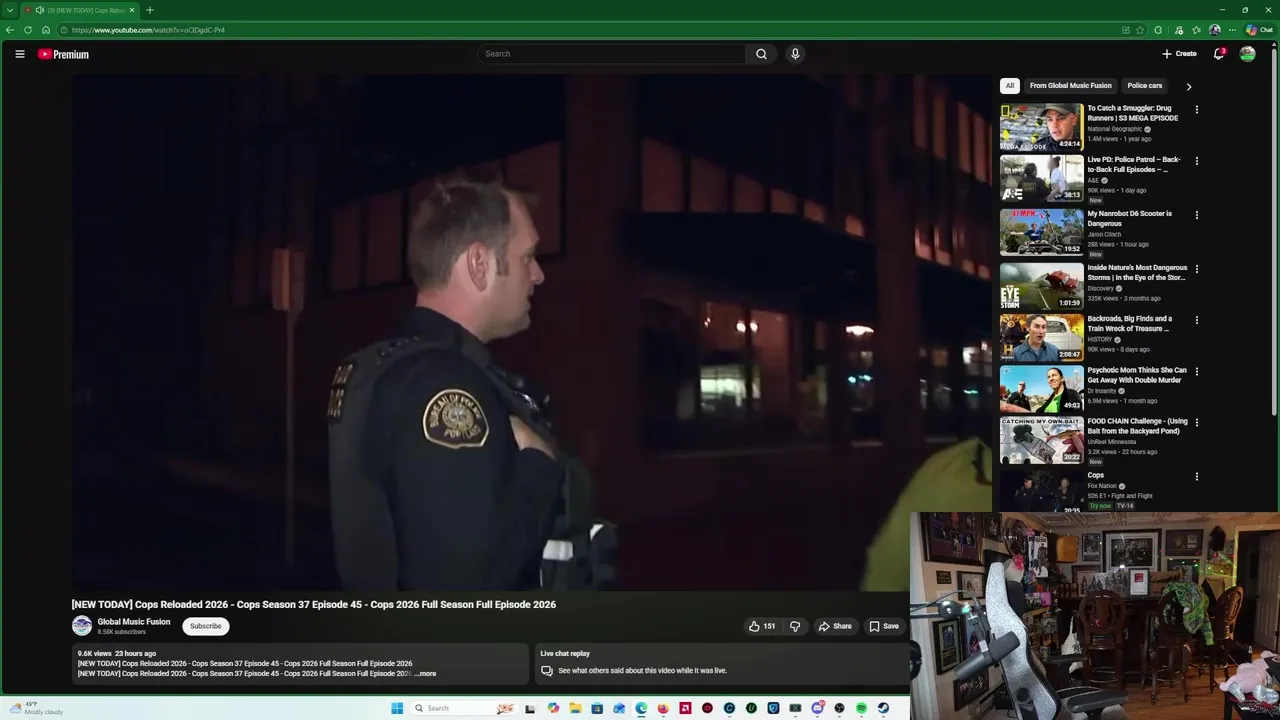Image resolution: width=1280 pixels, height=720 pixels.
Task: Go to YouTube Premium home logo
Action: click(63, 54)
